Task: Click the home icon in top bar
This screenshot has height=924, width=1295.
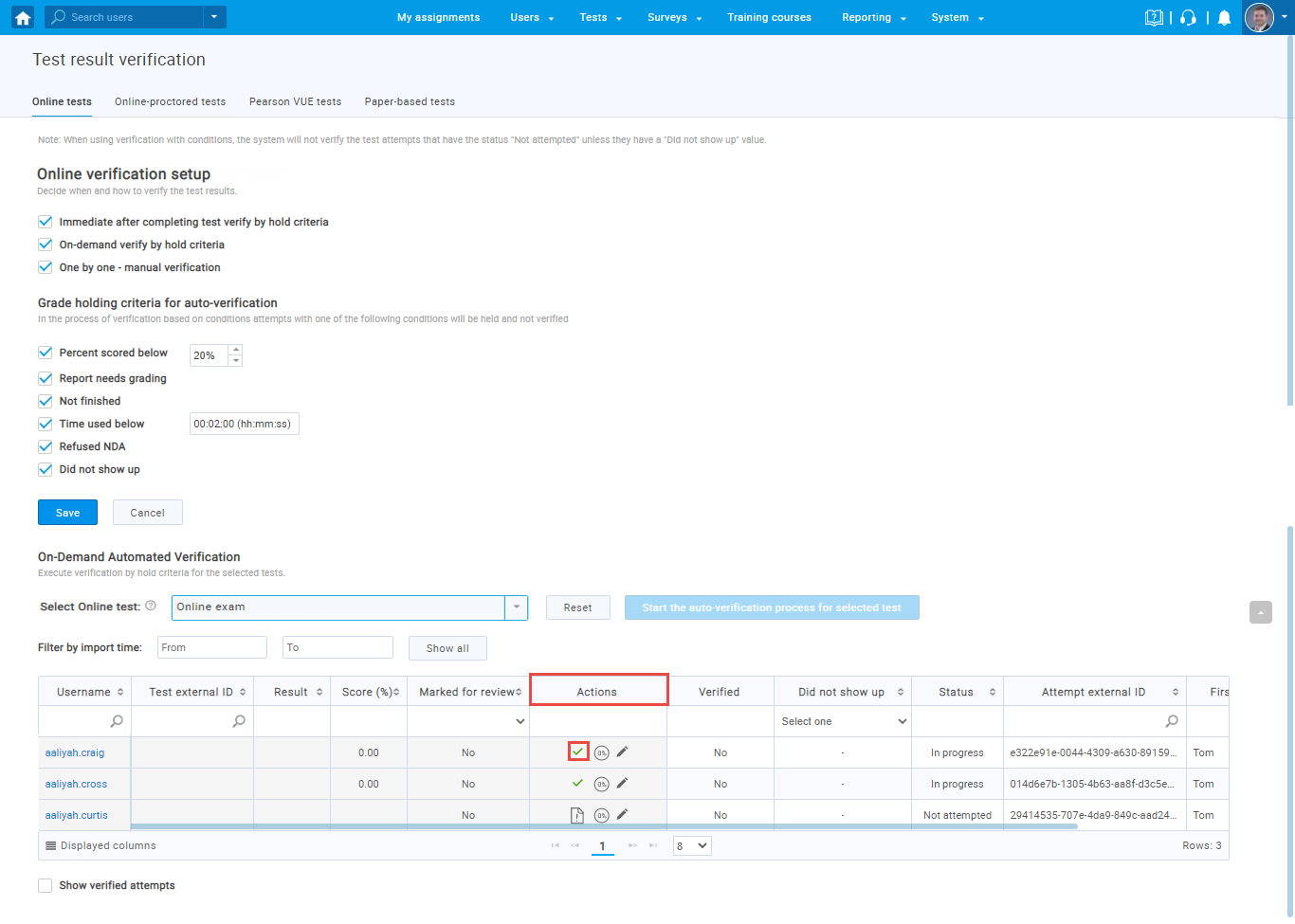Action: pos(23,17)
